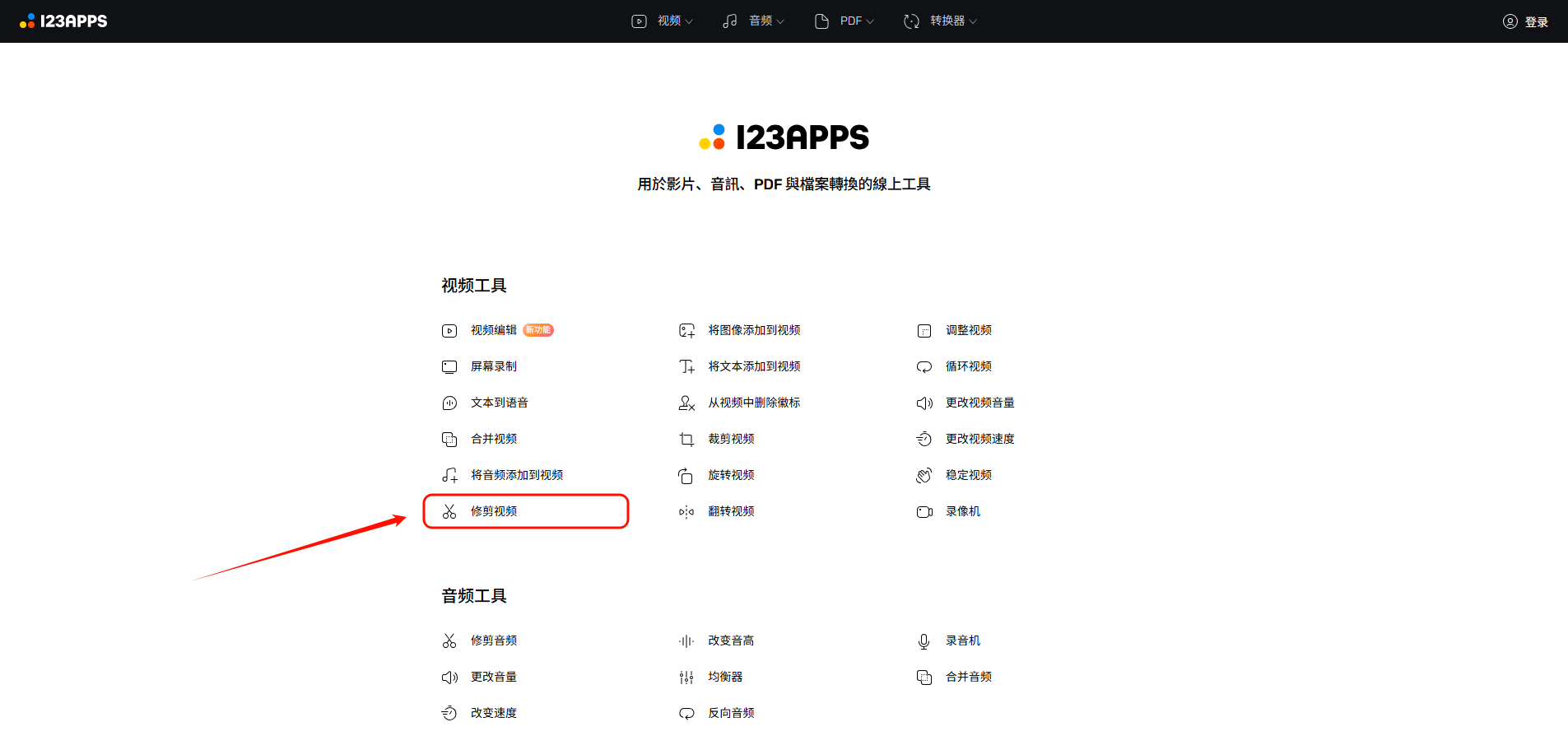
Task: Open the 视频编辑 tool link
Action: click(494, 330)
